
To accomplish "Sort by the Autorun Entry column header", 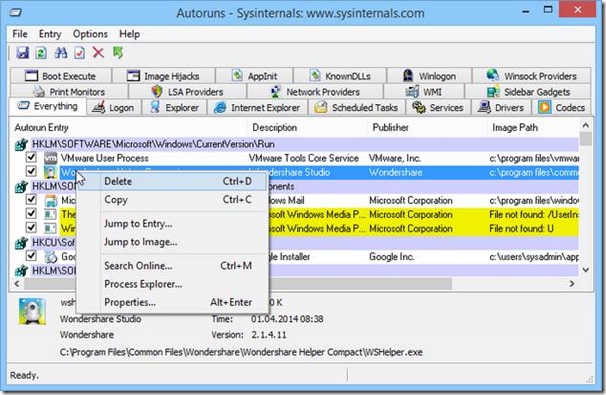I will [129, 128].
